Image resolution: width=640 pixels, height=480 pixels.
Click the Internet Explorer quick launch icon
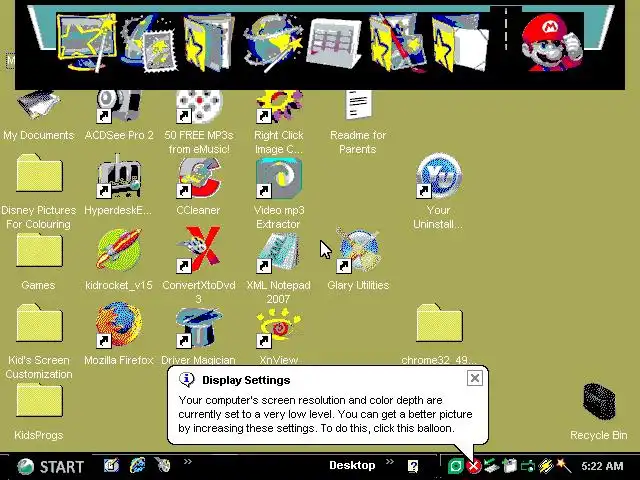pyautogui.click(x=138, y=465)
